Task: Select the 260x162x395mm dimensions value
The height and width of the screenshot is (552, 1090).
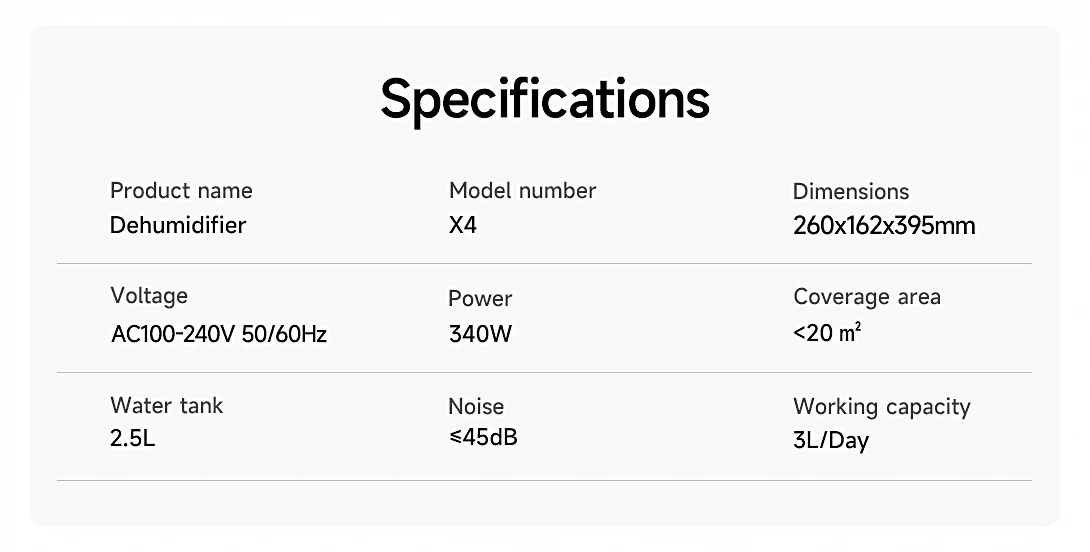Action: point(883,226)
